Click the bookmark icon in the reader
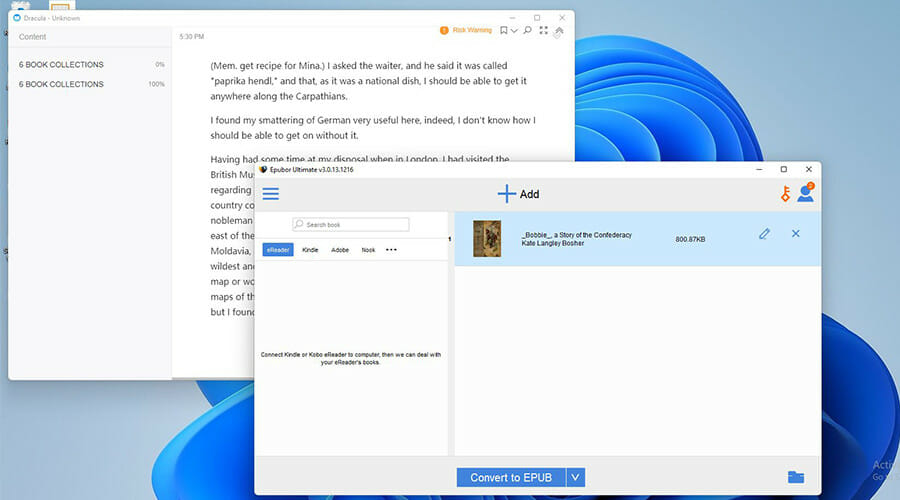 (503, 30)
